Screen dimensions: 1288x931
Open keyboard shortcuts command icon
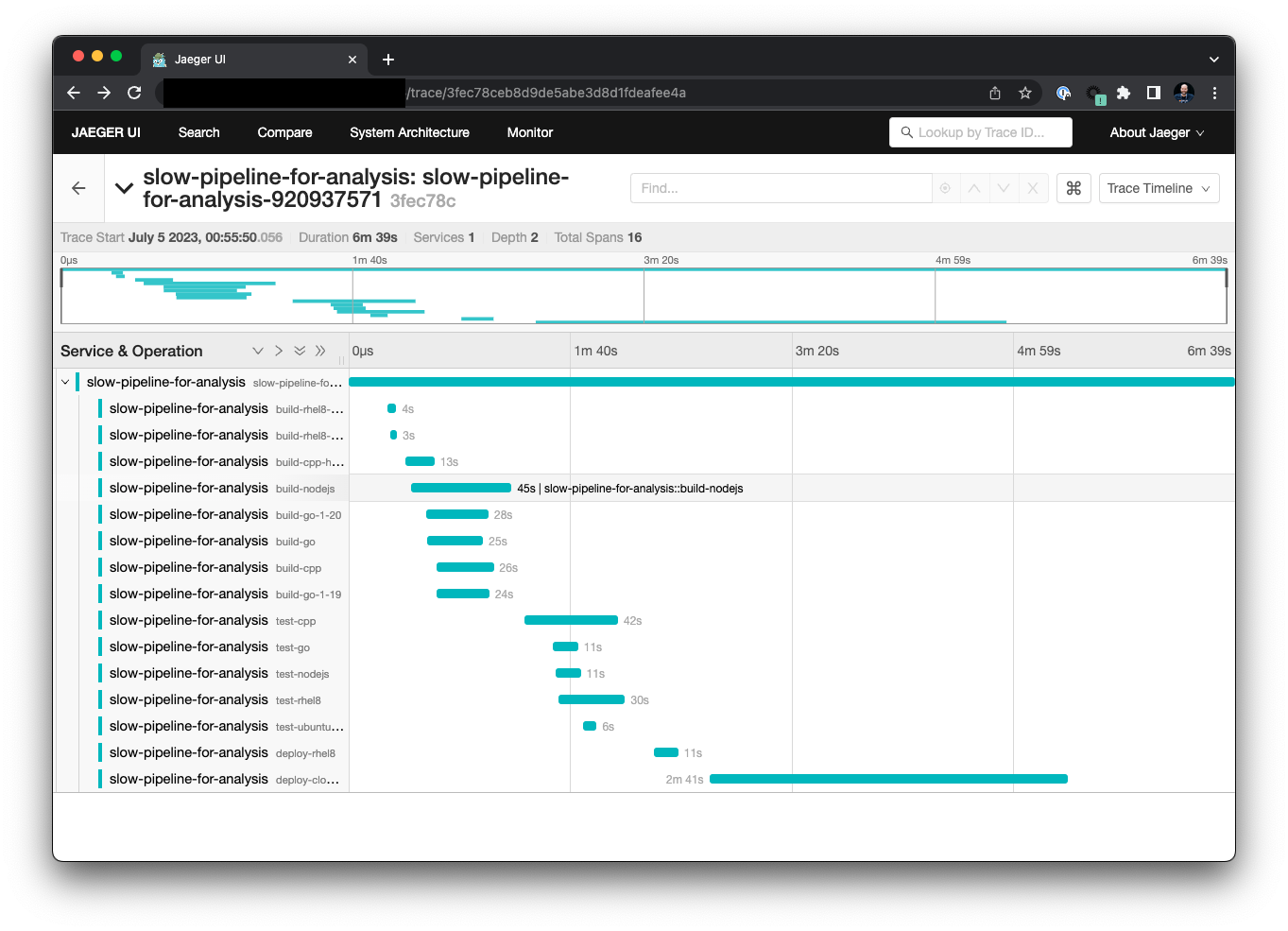(1073, 188)
